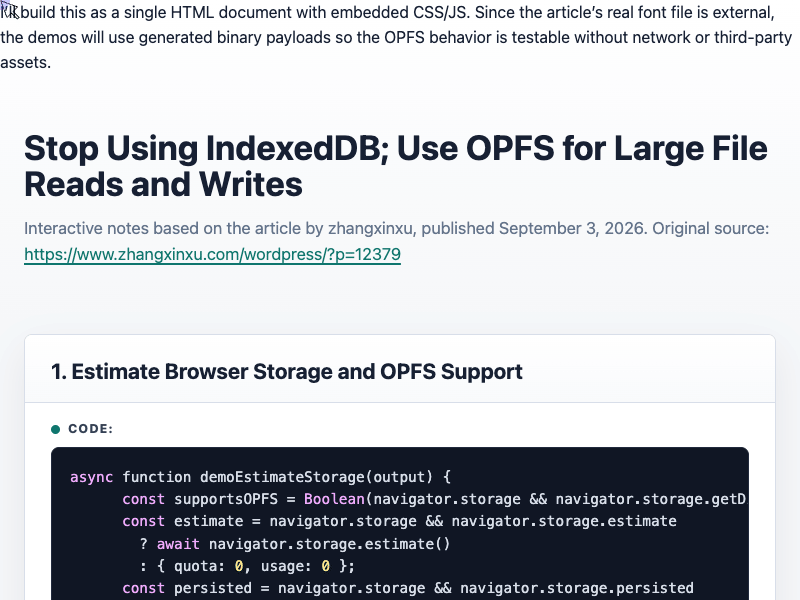Click the line "? await navigator.storage.estimate()"
800x600 pixels.
point(295,544)
